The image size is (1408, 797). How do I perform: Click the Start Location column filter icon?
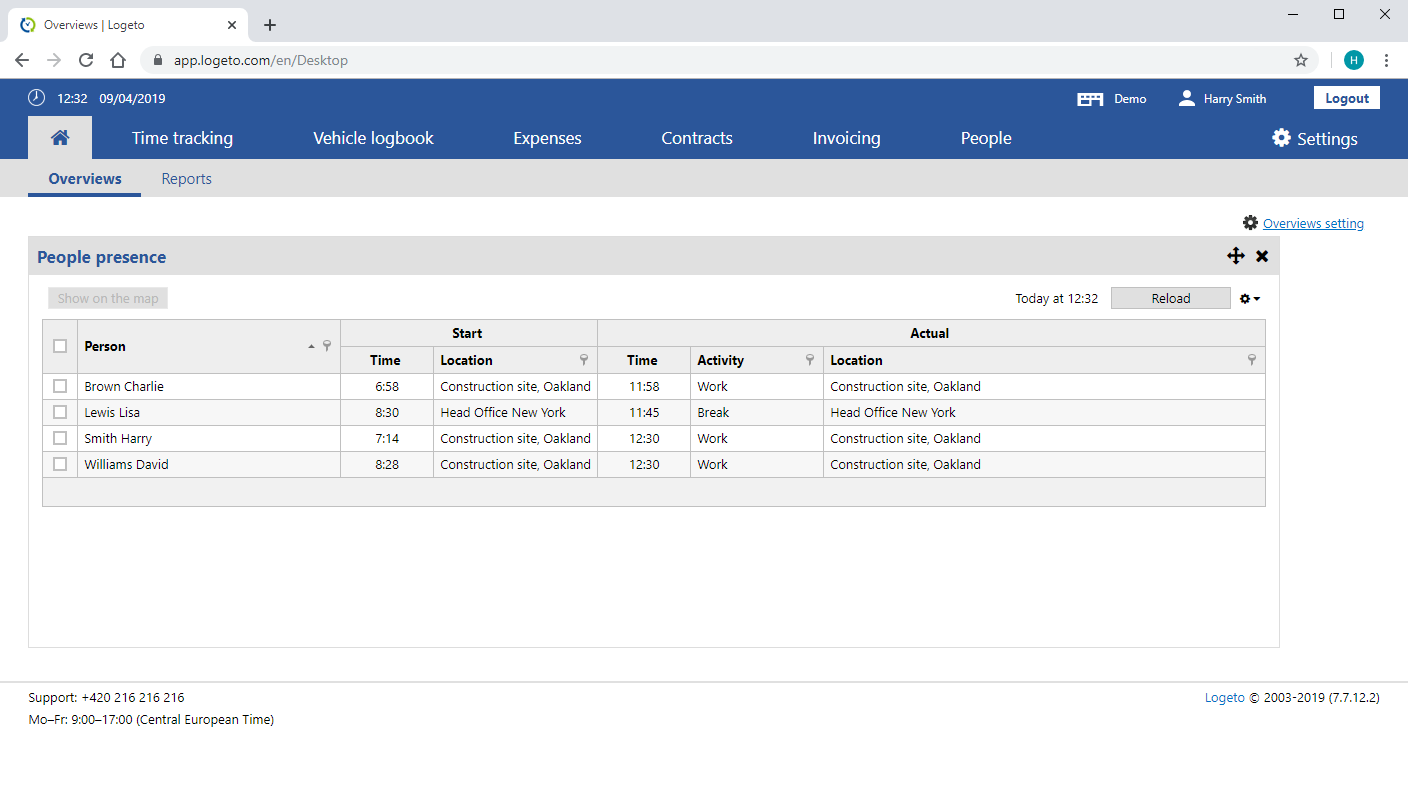584,360
